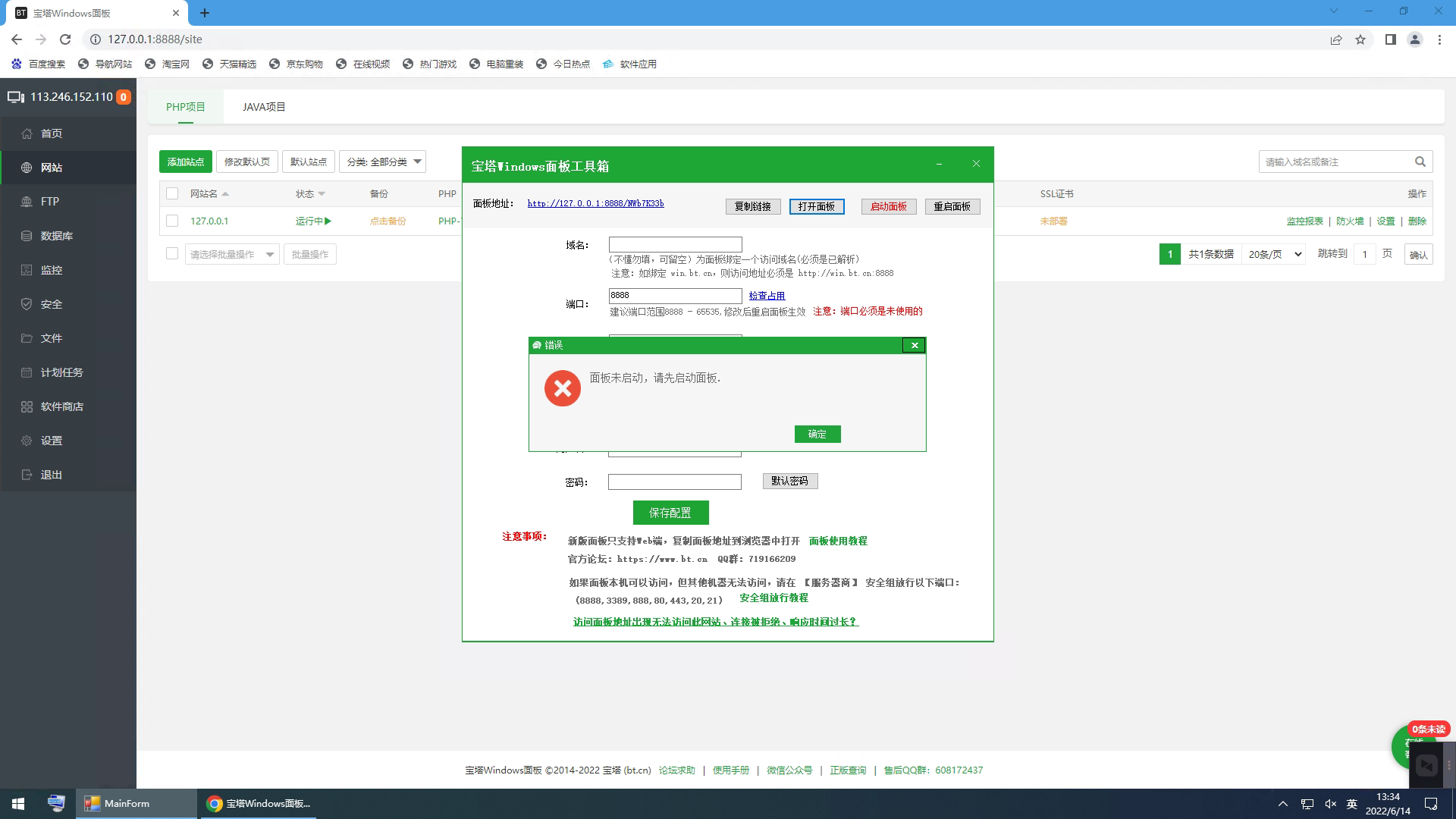Image resolution: width=1456 pixels, height=819 pixels.
Task: Click the notification count badge 0
Action: tap(123, 97)
